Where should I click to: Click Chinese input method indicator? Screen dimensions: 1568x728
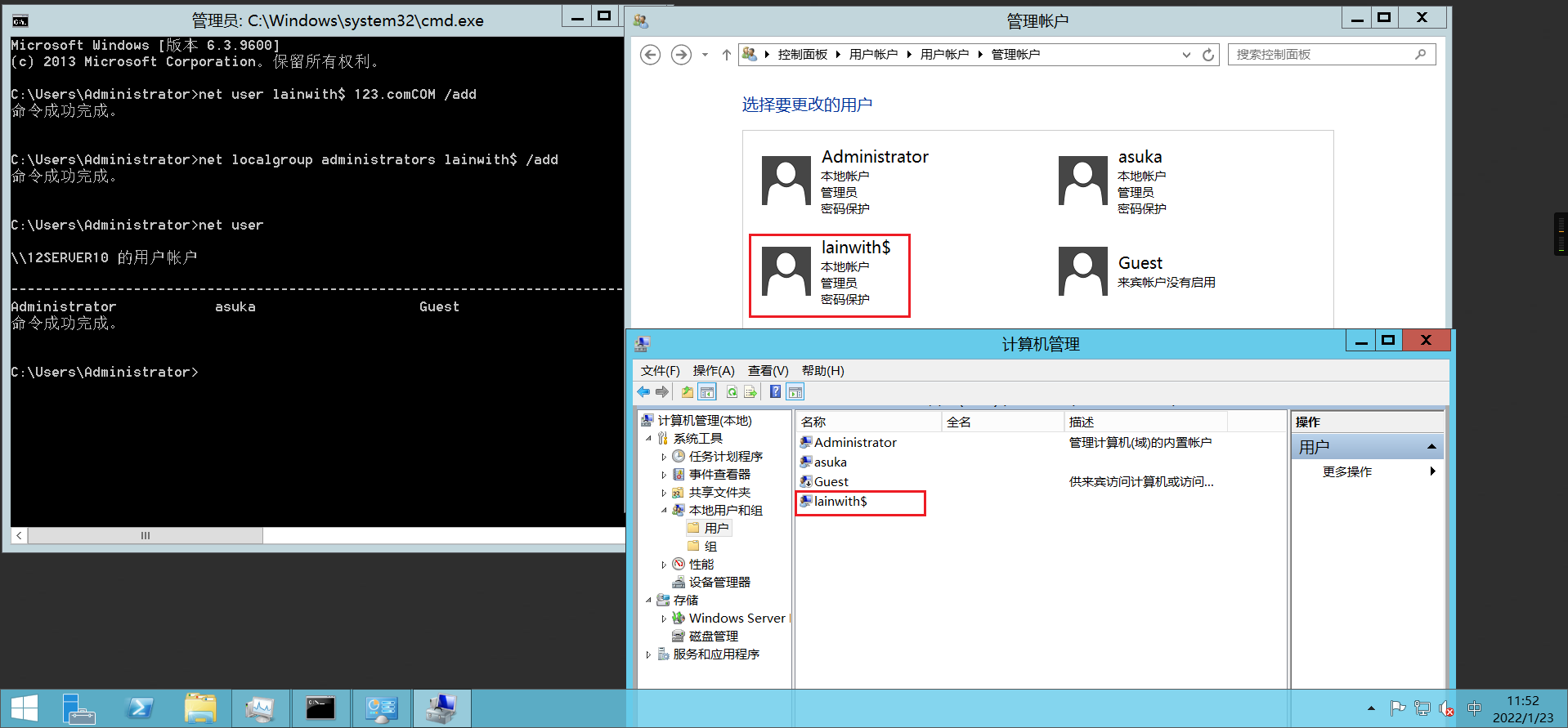[1474, 708]
